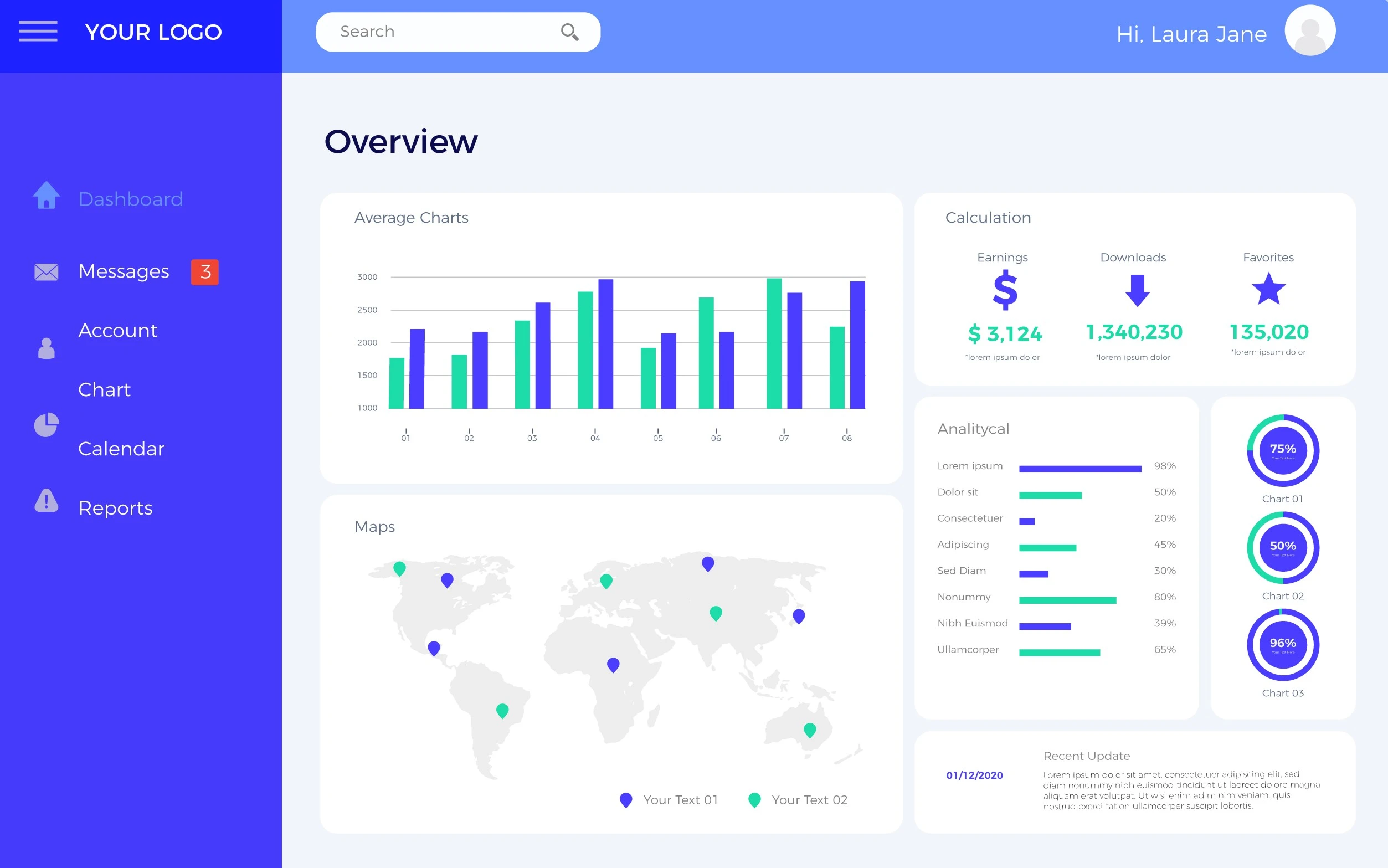
Task: Click the map pin over central Africa
Action: [x=613, y=665]
